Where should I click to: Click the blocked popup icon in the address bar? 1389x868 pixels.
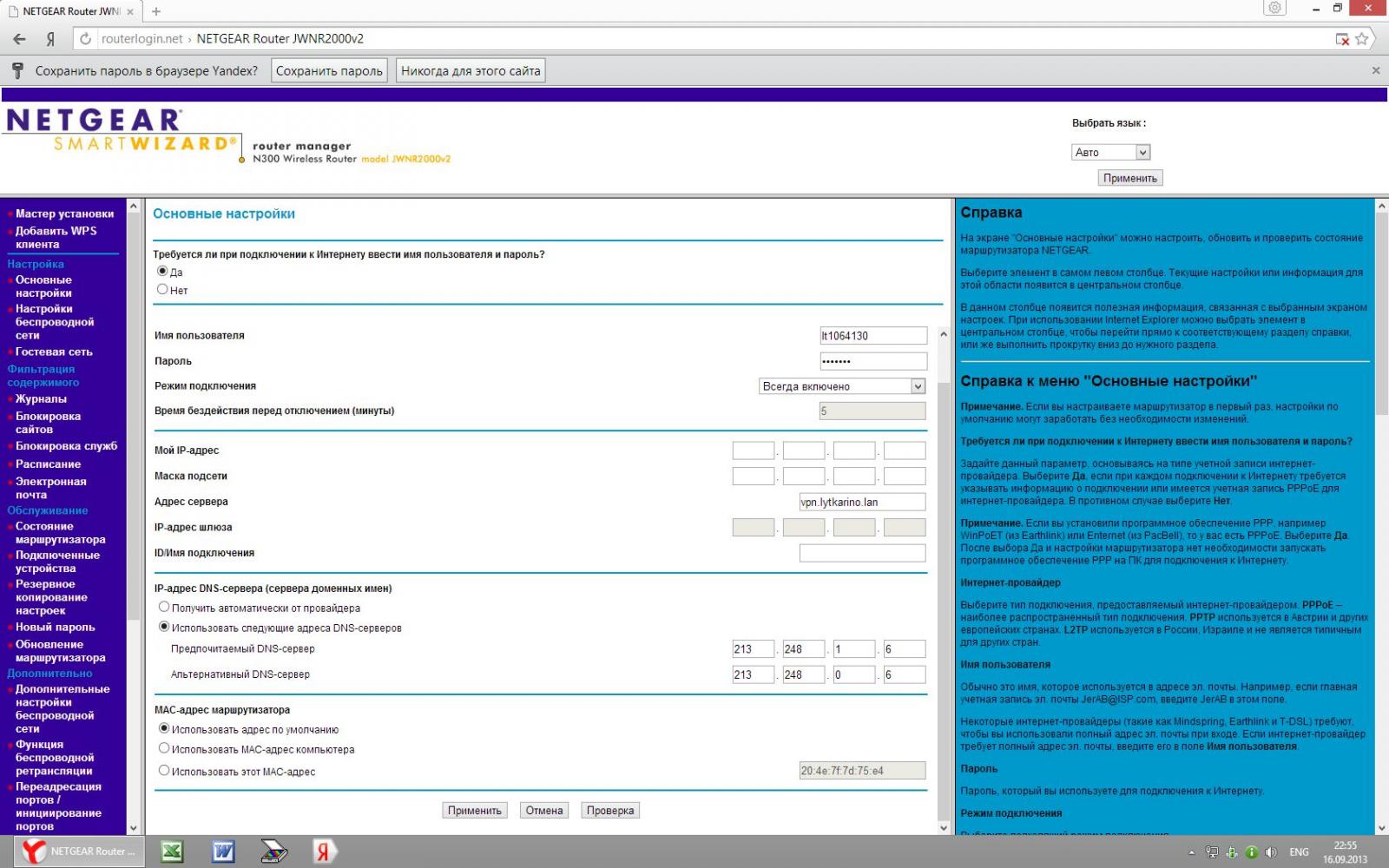pos(1342,39)
